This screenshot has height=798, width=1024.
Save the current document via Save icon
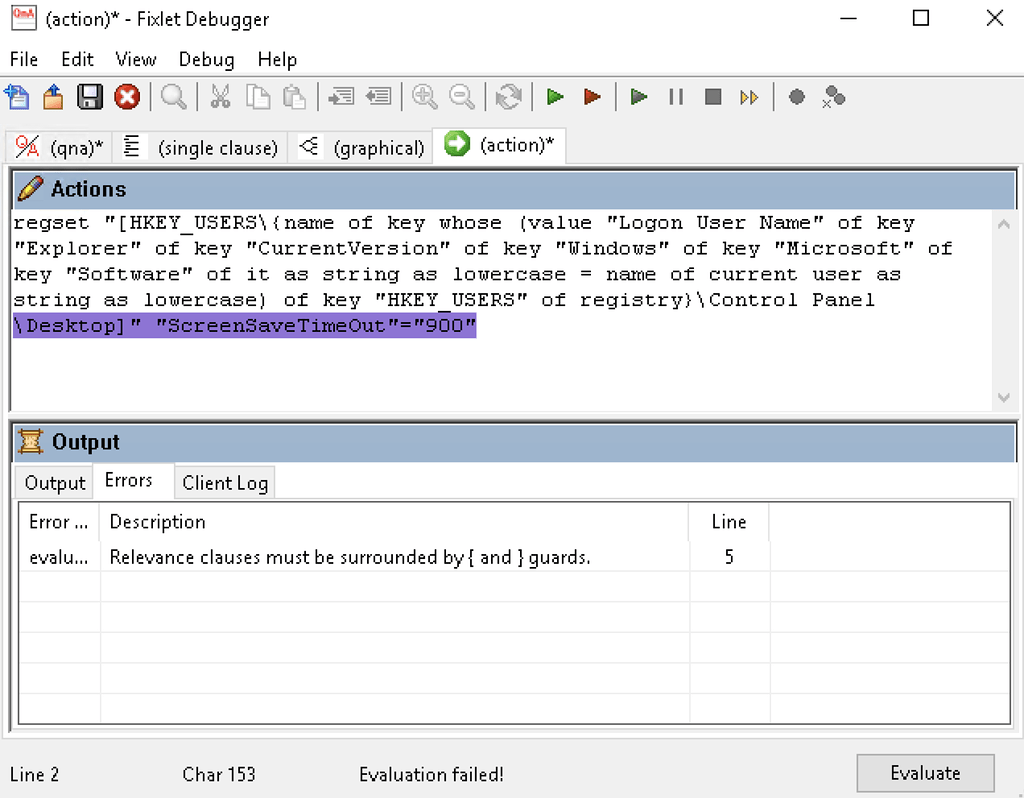[x=88, y=97]
